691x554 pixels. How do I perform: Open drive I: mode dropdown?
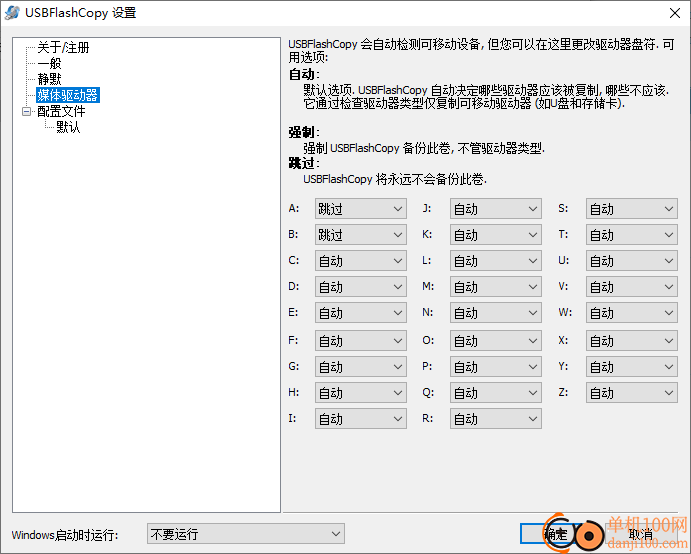[360, 418]
